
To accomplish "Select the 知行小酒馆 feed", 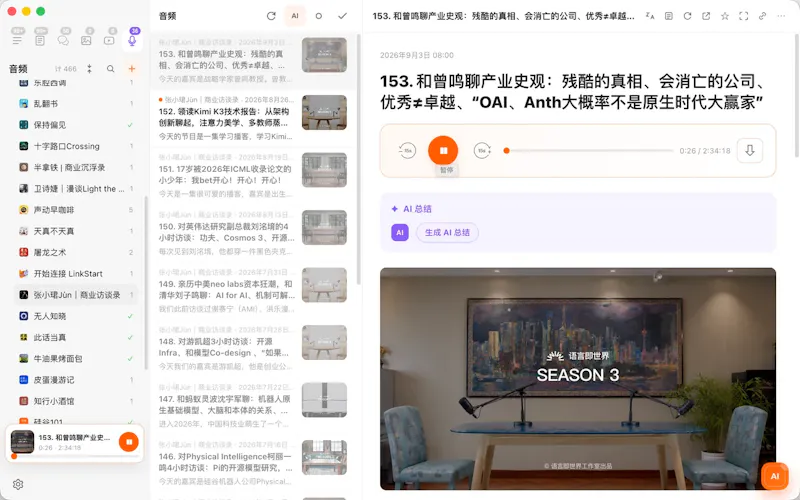I will 76,401.
